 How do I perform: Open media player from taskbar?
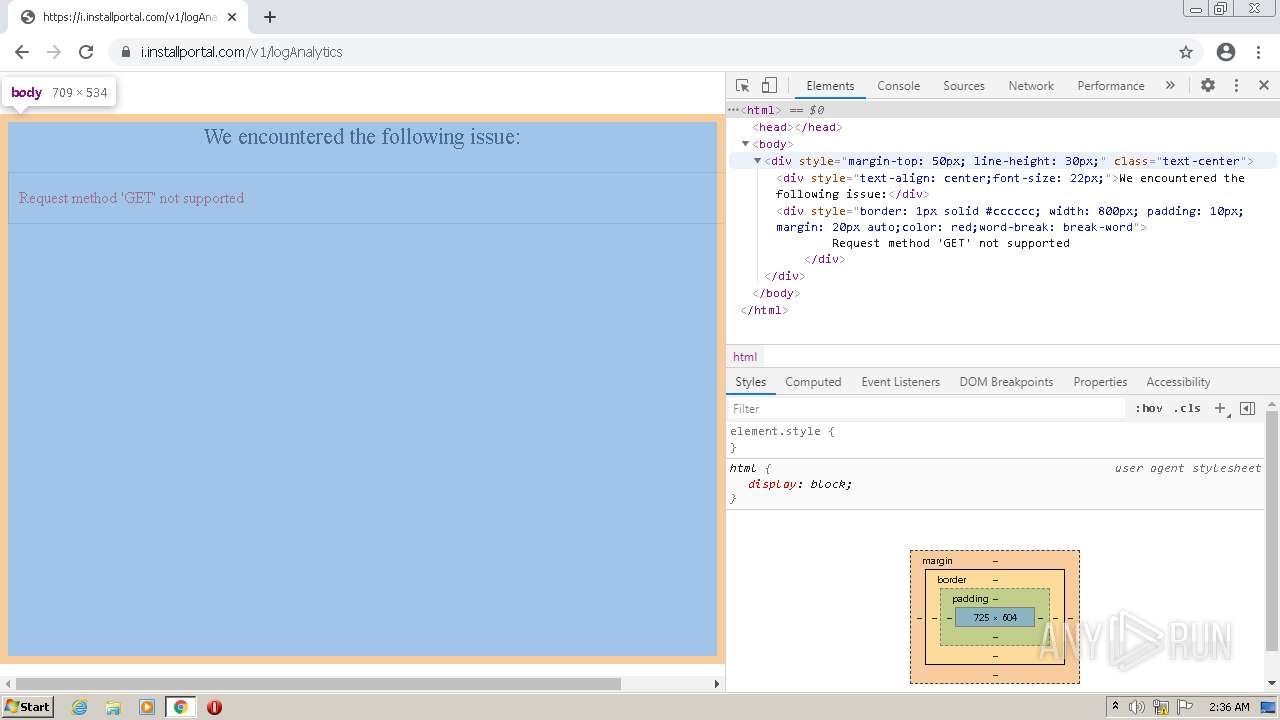tap(147, 707)
